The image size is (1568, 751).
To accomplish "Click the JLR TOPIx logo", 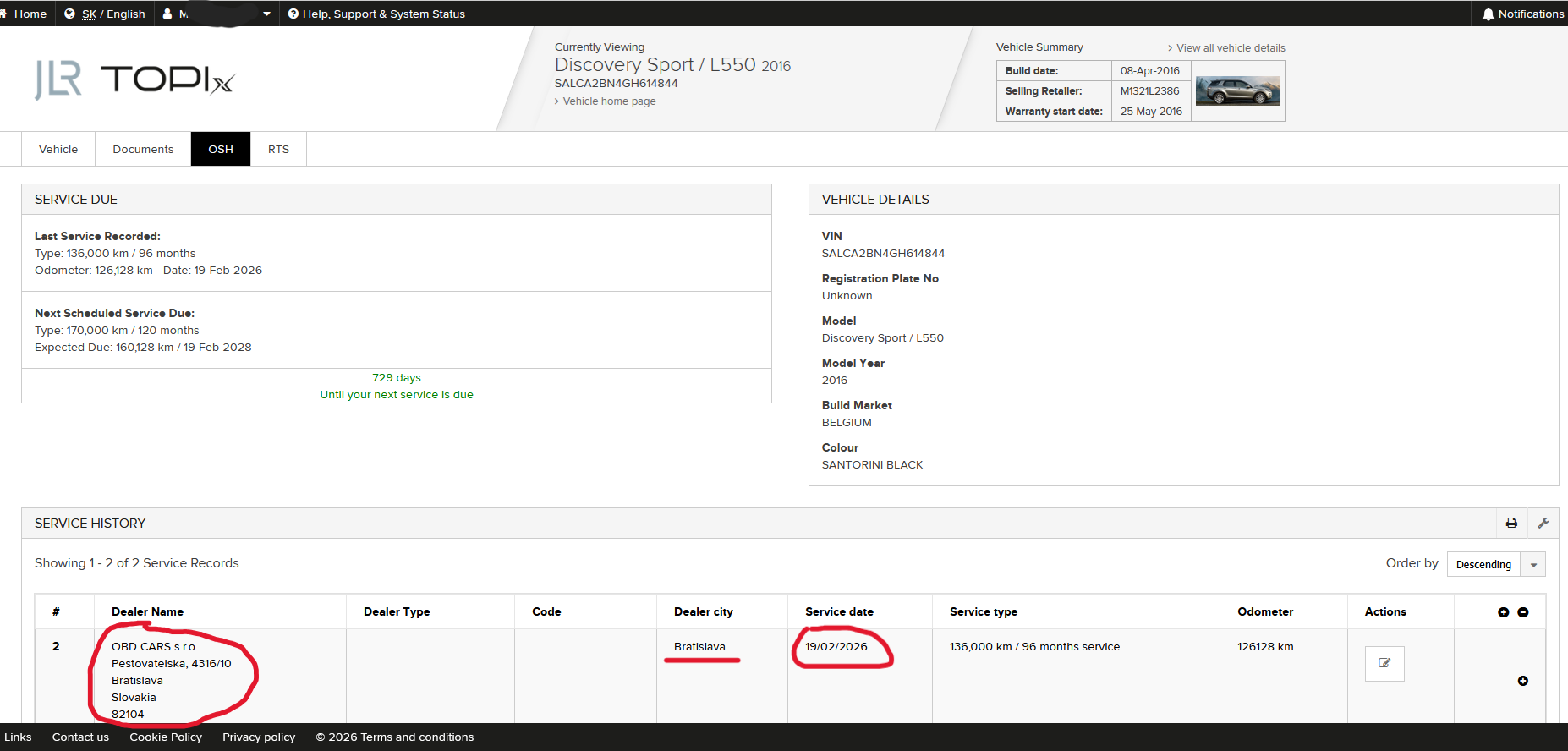I will pyautogui.click(x=134, y=80).
